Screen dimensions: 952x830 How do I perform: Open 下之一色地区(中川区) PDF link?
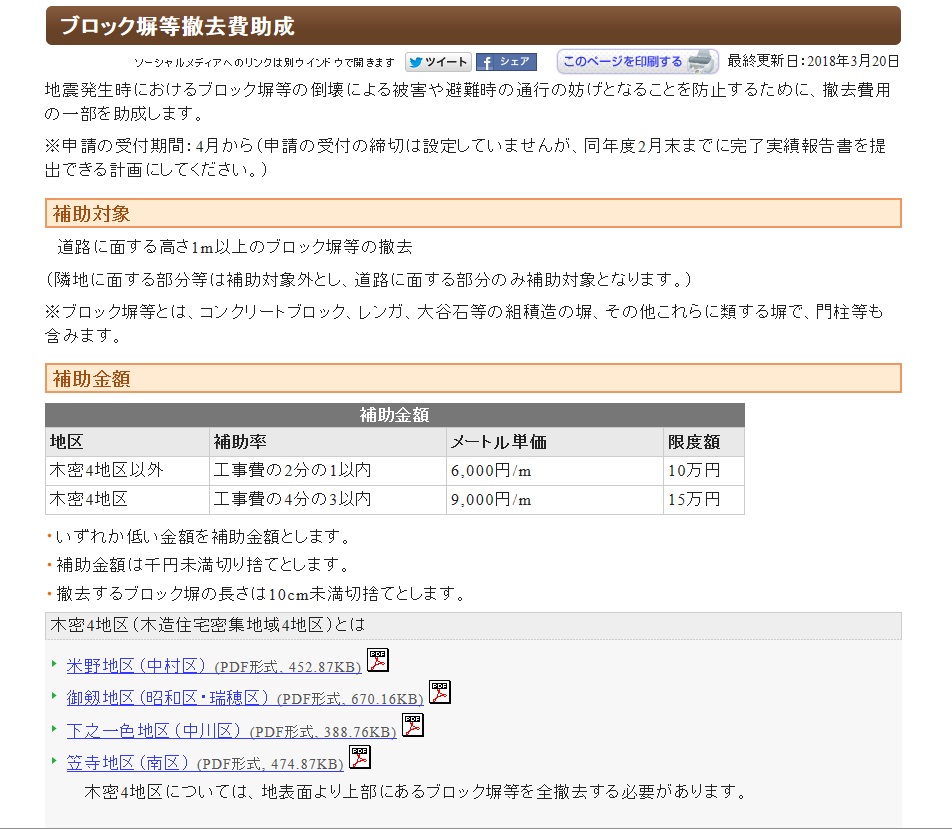(x=231, y=731)
